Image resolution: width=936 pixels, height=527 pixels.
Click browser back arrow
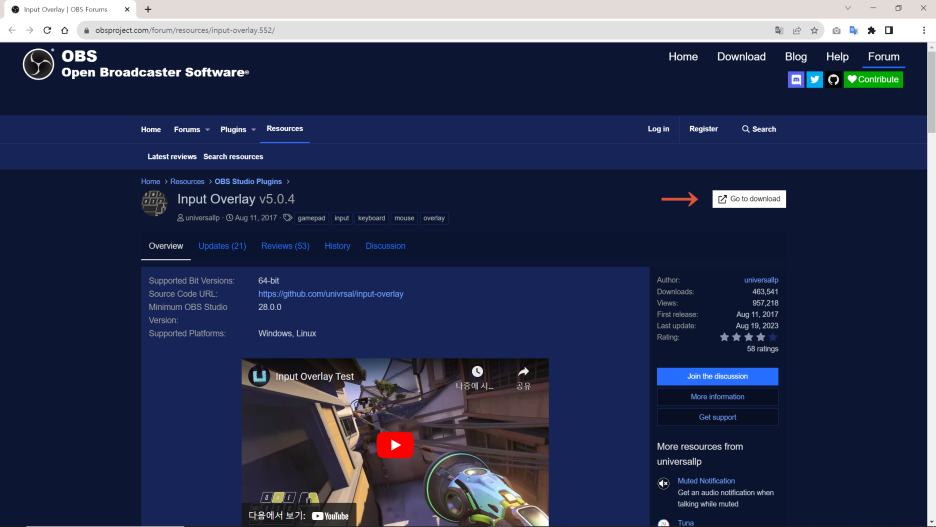[12, 30]
